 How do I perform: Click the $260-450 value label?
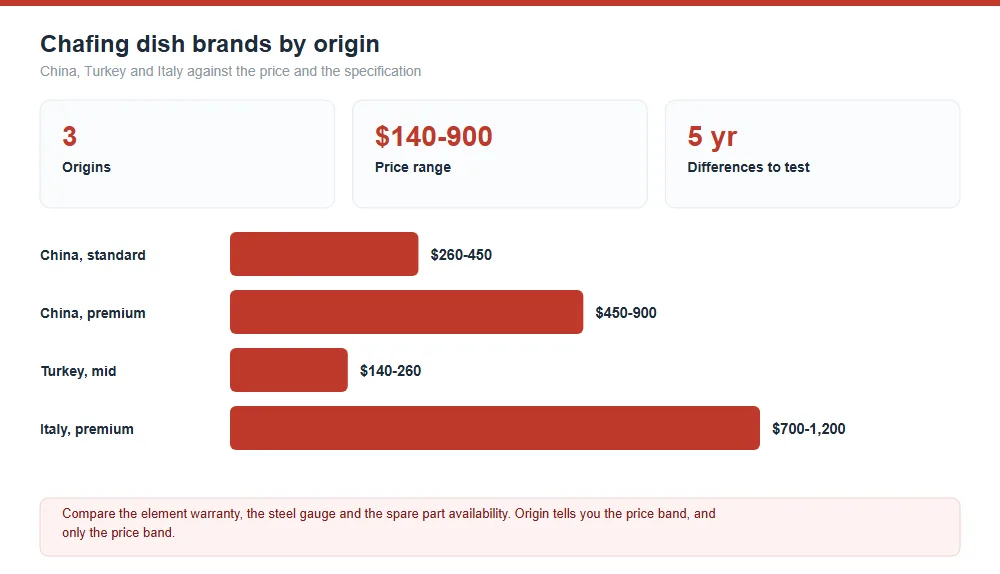coord(461,255)
